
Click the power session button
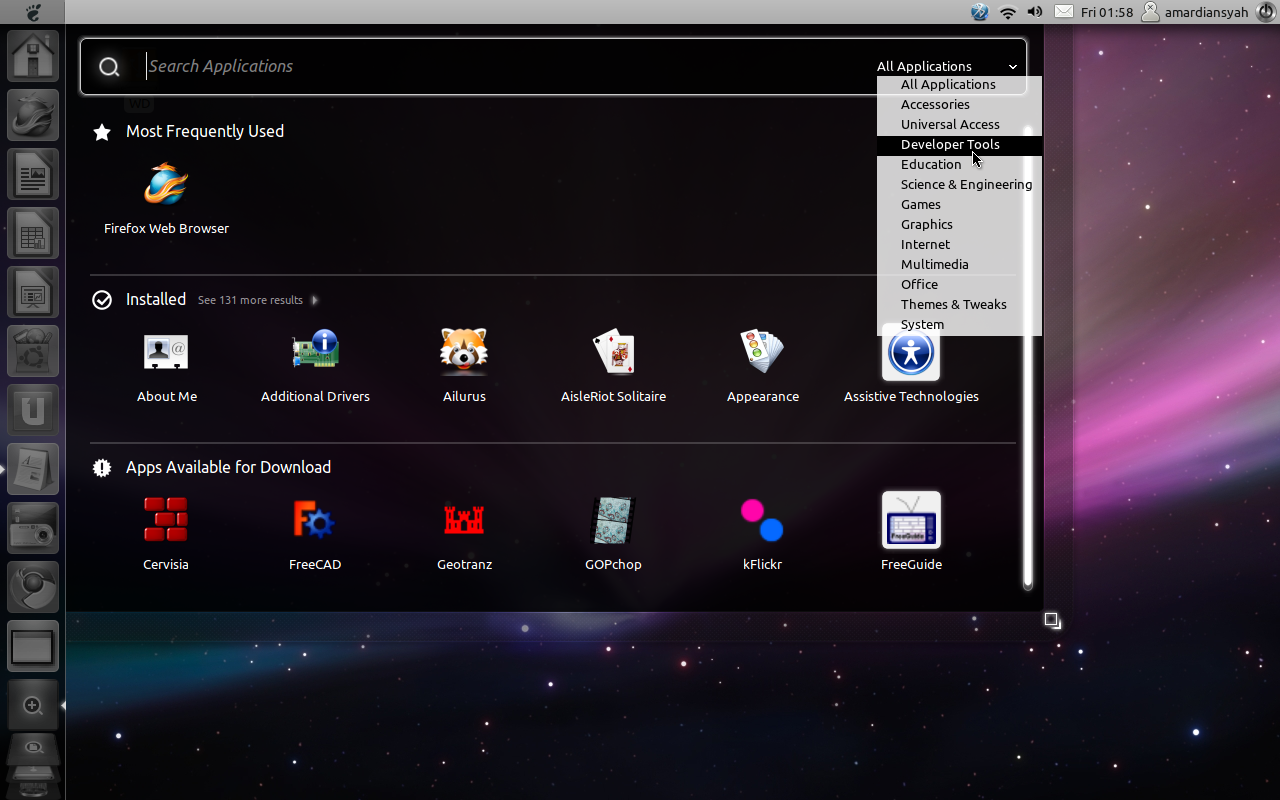pos(1266,12)
